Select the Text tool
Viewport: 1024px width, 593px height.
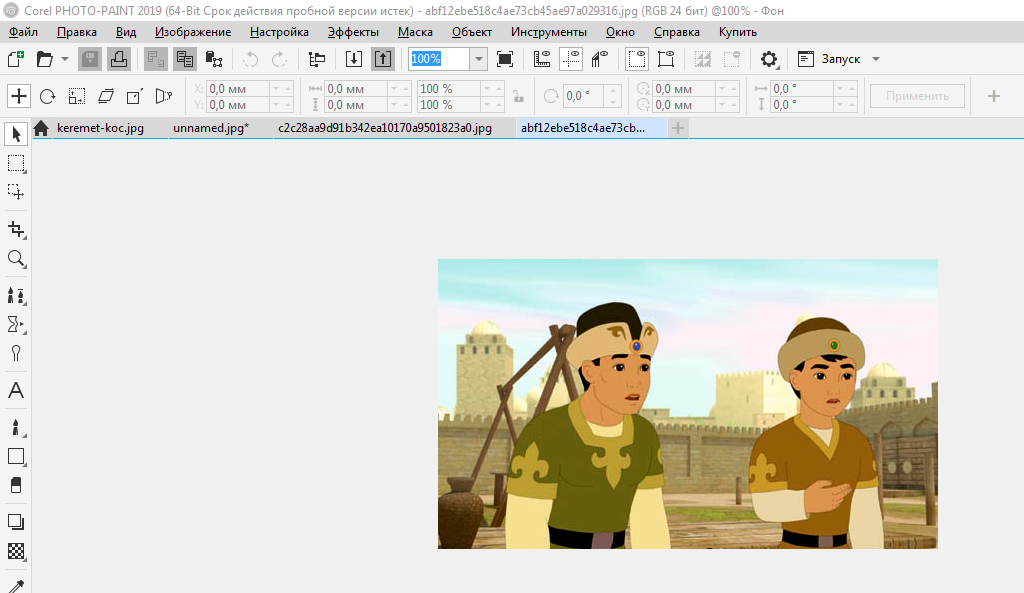click(16, 391)
